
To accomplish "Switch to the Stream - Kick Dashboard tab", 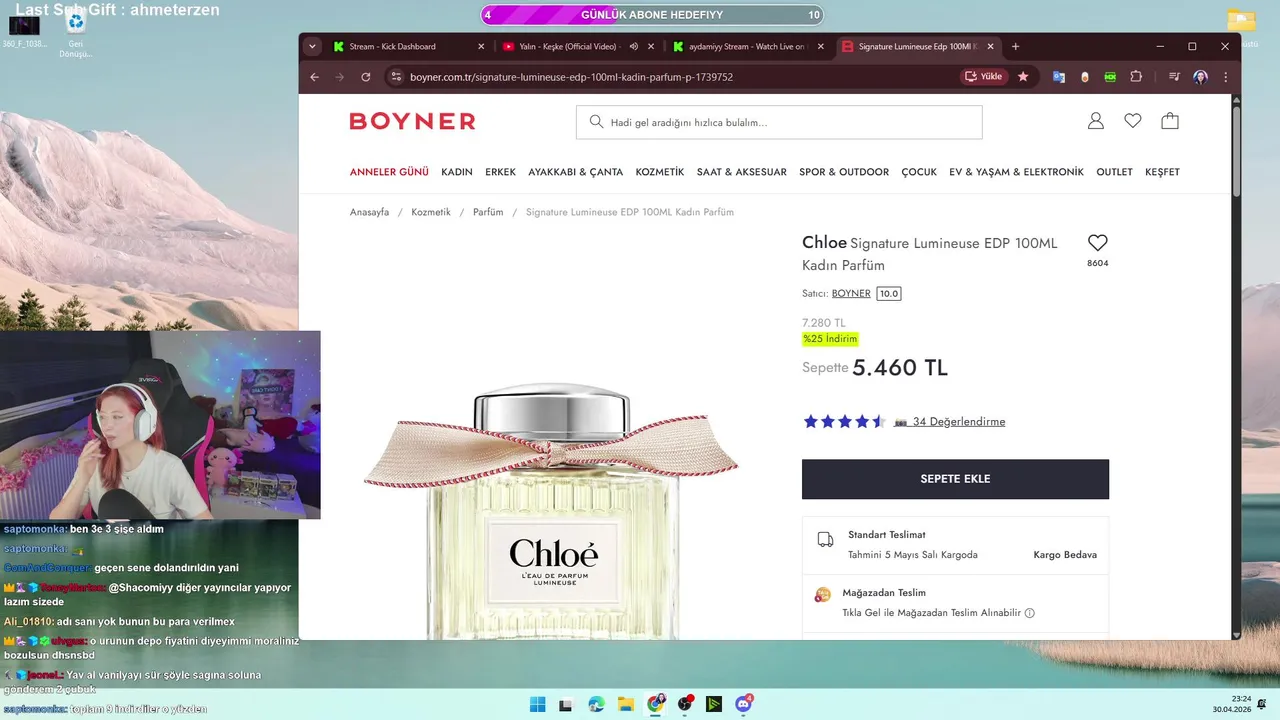I will click(408, 46).
